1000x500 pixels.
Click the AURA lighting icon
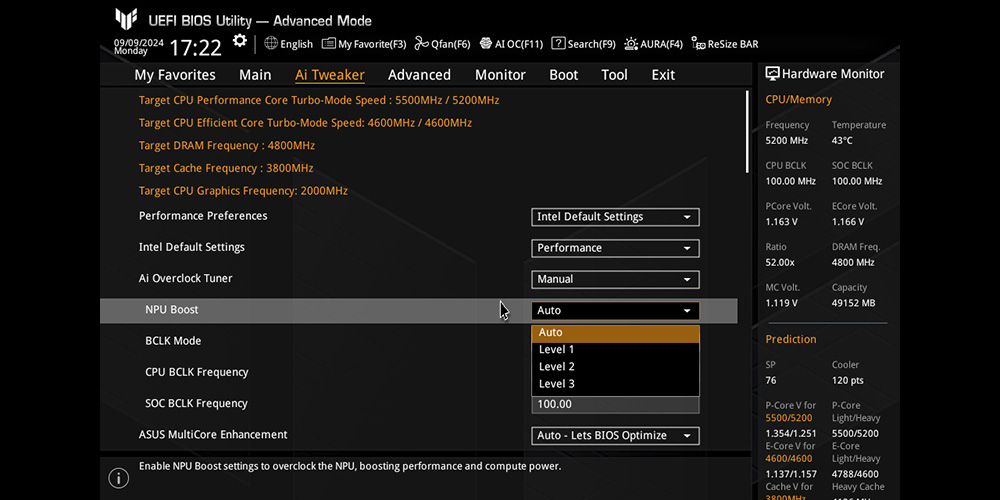[x=631, y=43]
